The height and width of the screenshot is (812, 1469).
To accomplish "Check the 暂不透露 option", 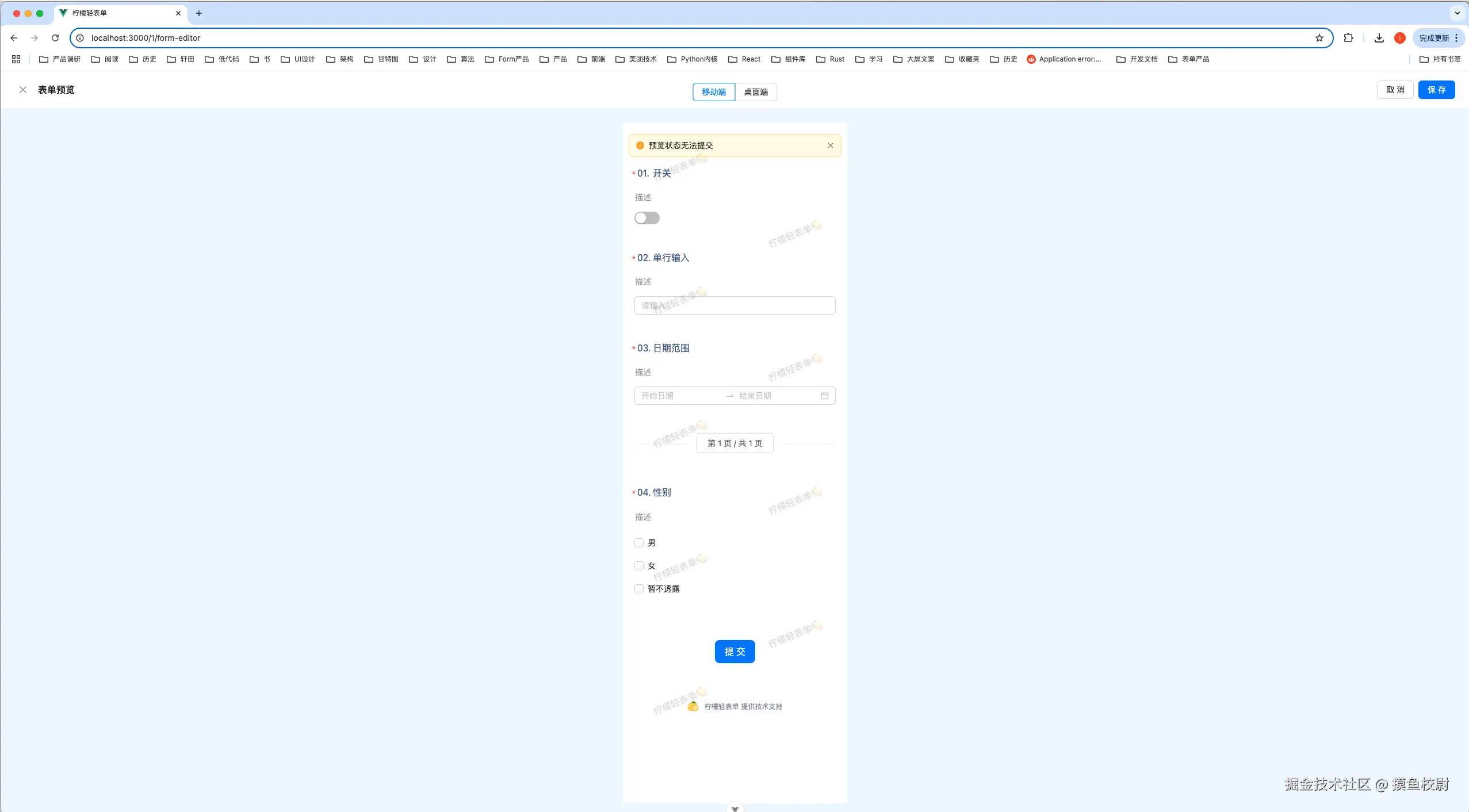I will point(638,589).
